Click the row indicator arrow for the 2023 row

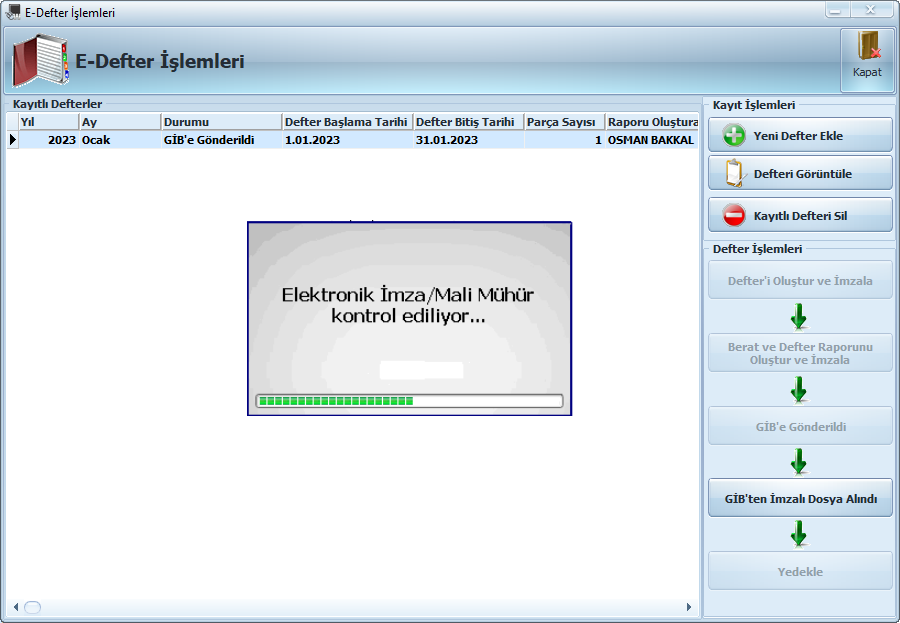(13, 140)
